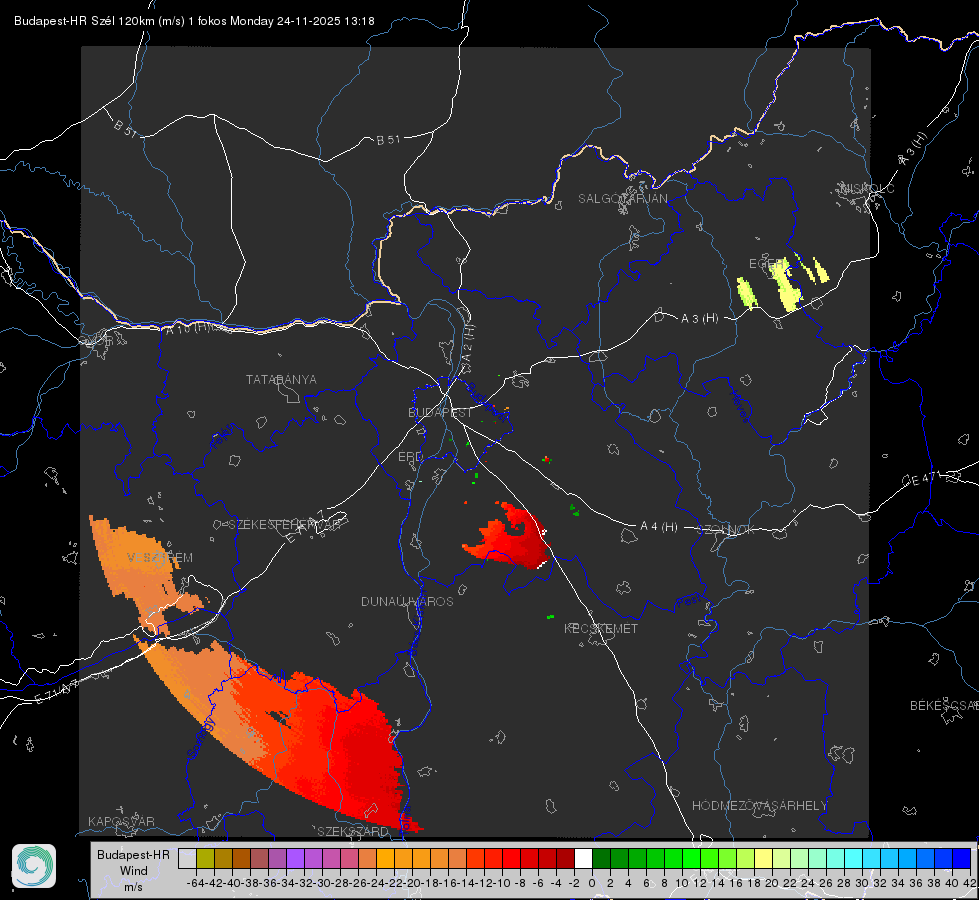Click the BEKESCSABA city label
The height and width of the screenshot is (900, 979).
[x=944, y=706]
